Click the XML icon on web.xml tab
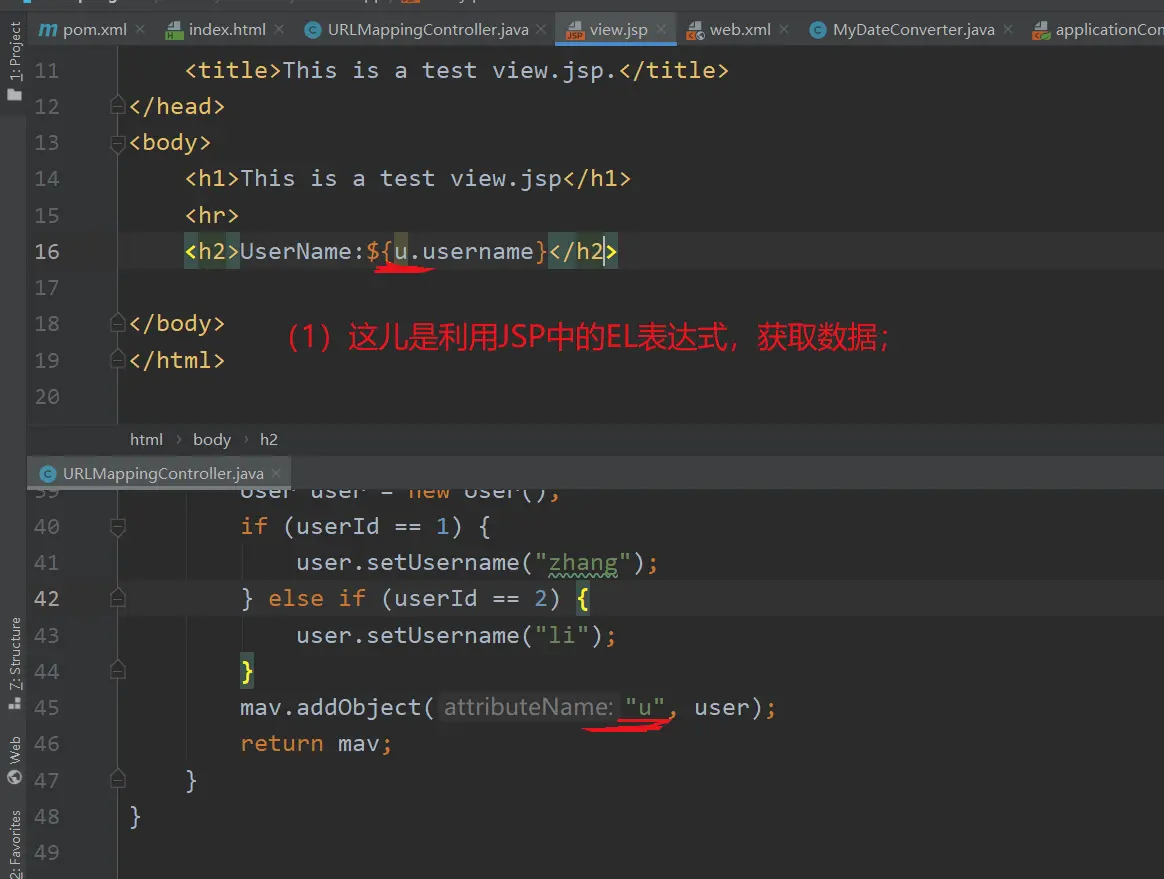Screen dimensions: 1164x879 696,30
